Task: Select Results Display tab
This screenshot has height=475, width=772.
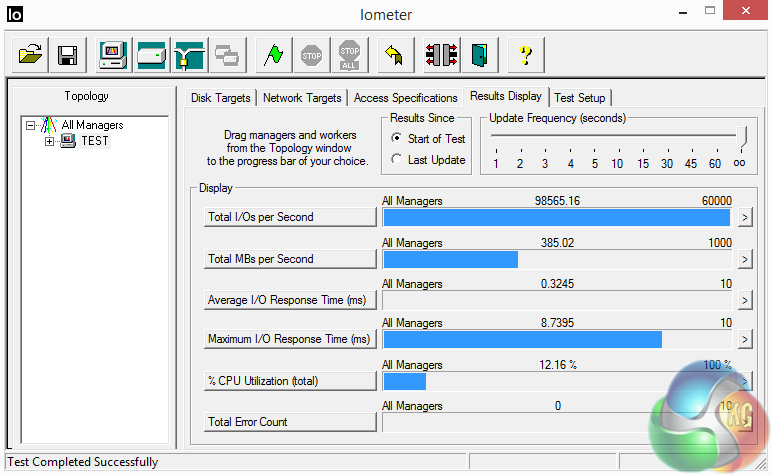Action: click(x=506, y=96)
